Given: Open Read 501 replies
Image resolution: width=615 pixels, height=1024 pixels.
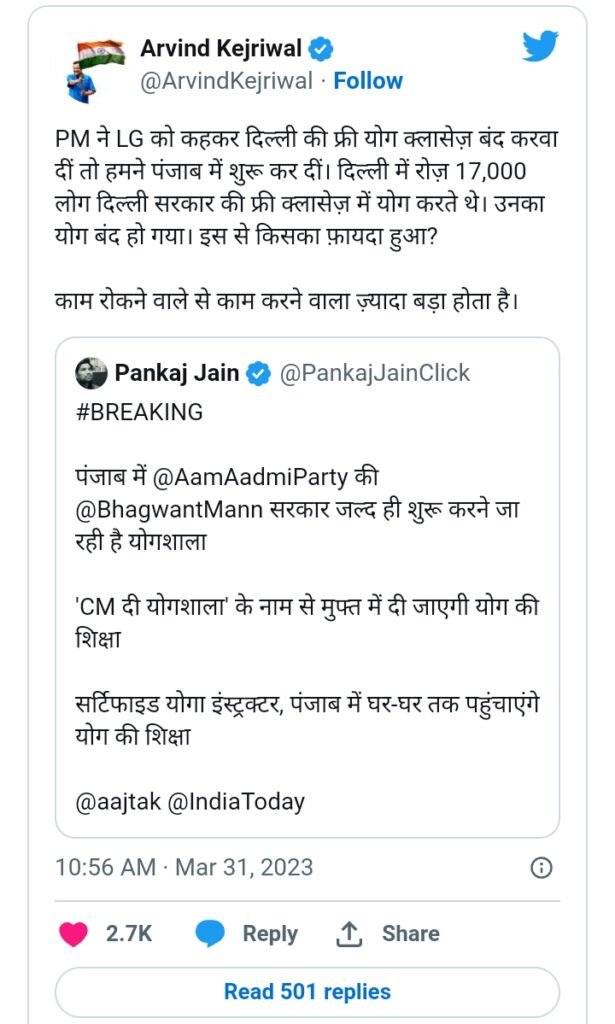Looking at the screenshot, I should 308,991.
